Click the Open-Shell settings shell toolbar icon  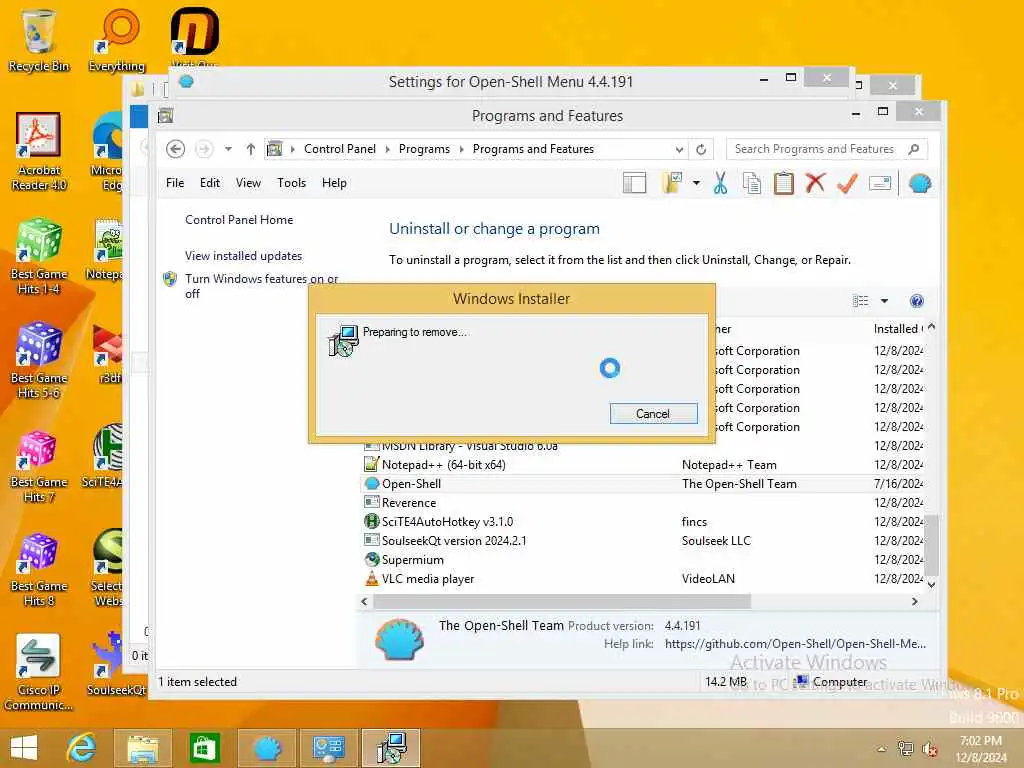tap(920, 184)
